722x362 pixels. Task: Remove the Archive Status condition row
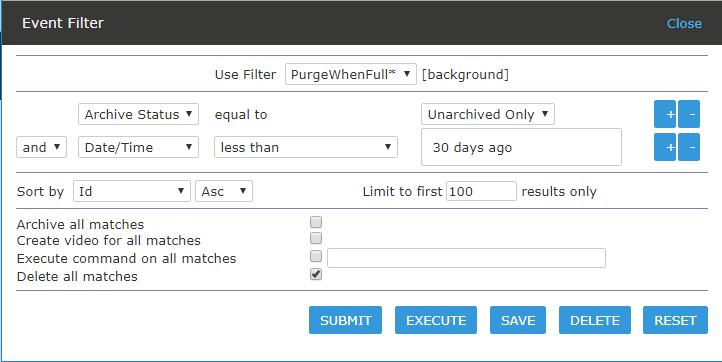[689, 114]
